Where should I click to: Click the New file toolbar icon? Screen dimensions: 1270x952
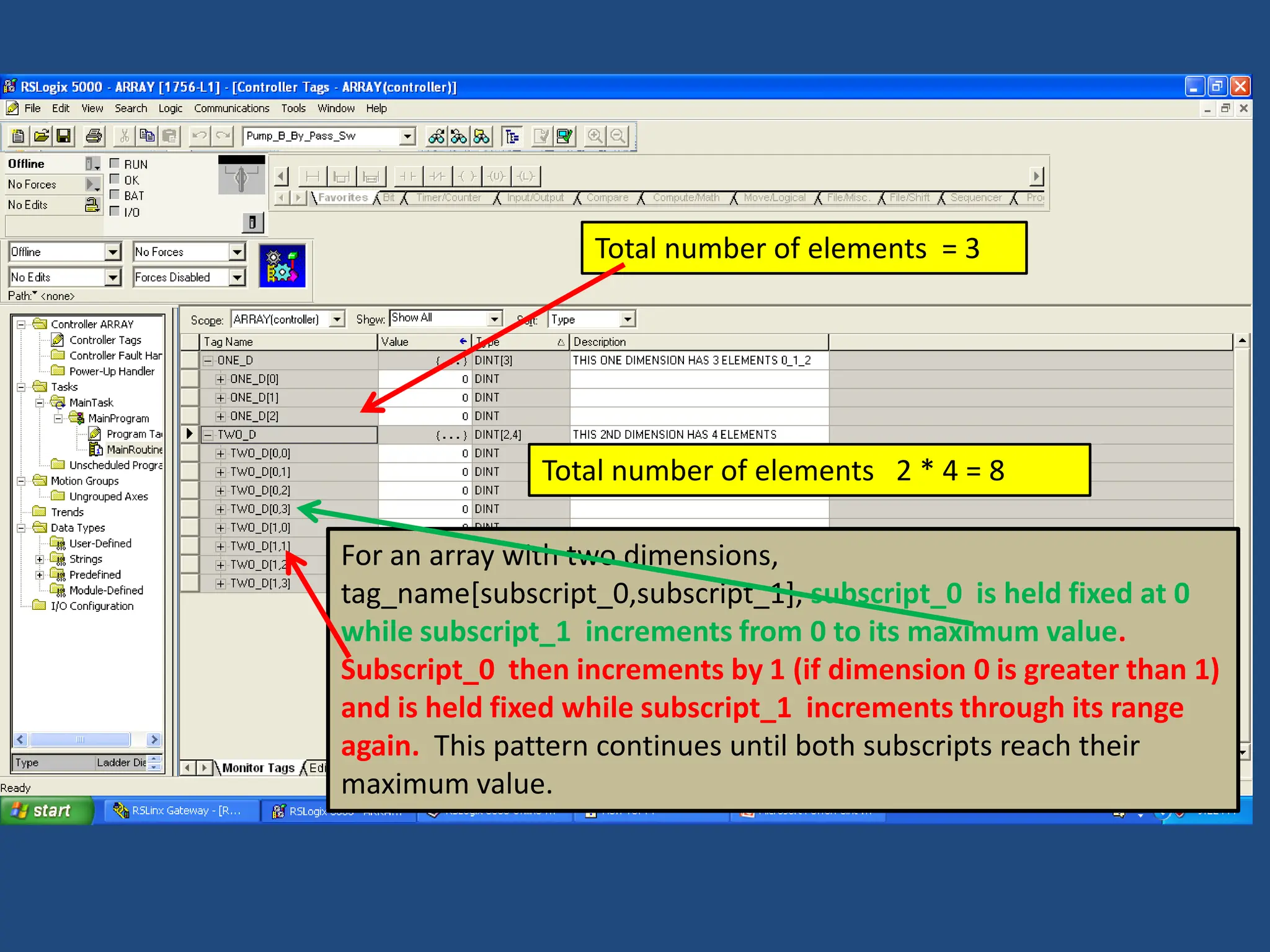[x=18, y=136]
